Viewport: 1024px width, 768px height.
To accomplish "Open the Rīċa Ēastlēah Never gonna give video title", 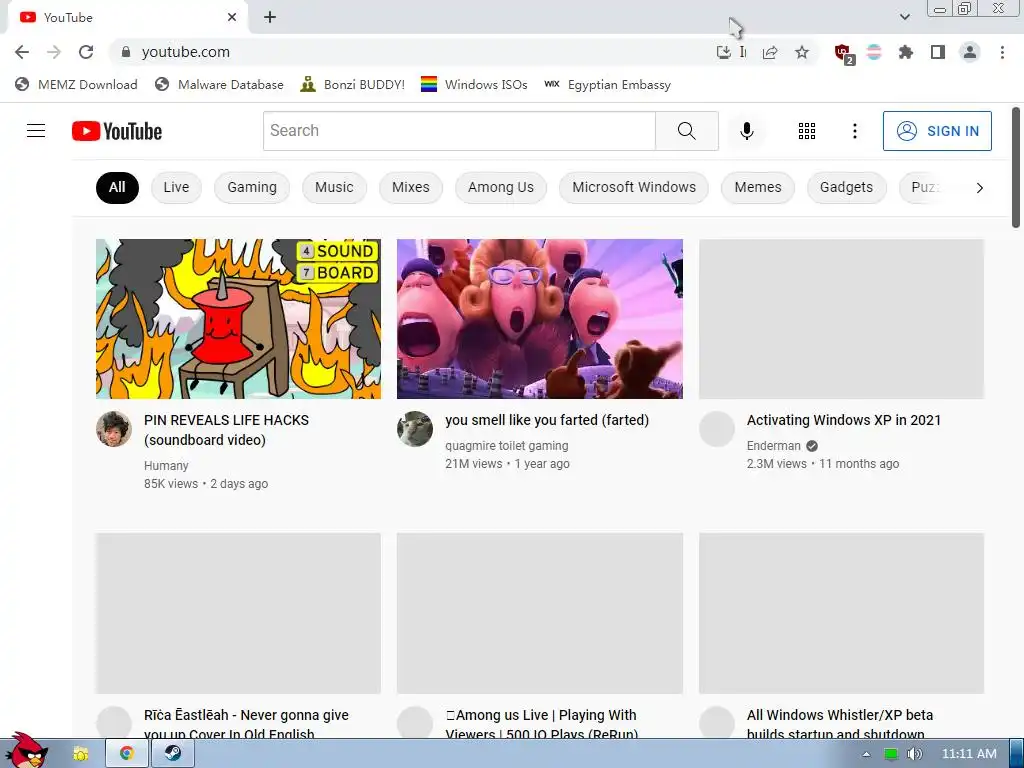I will point(246,724).
